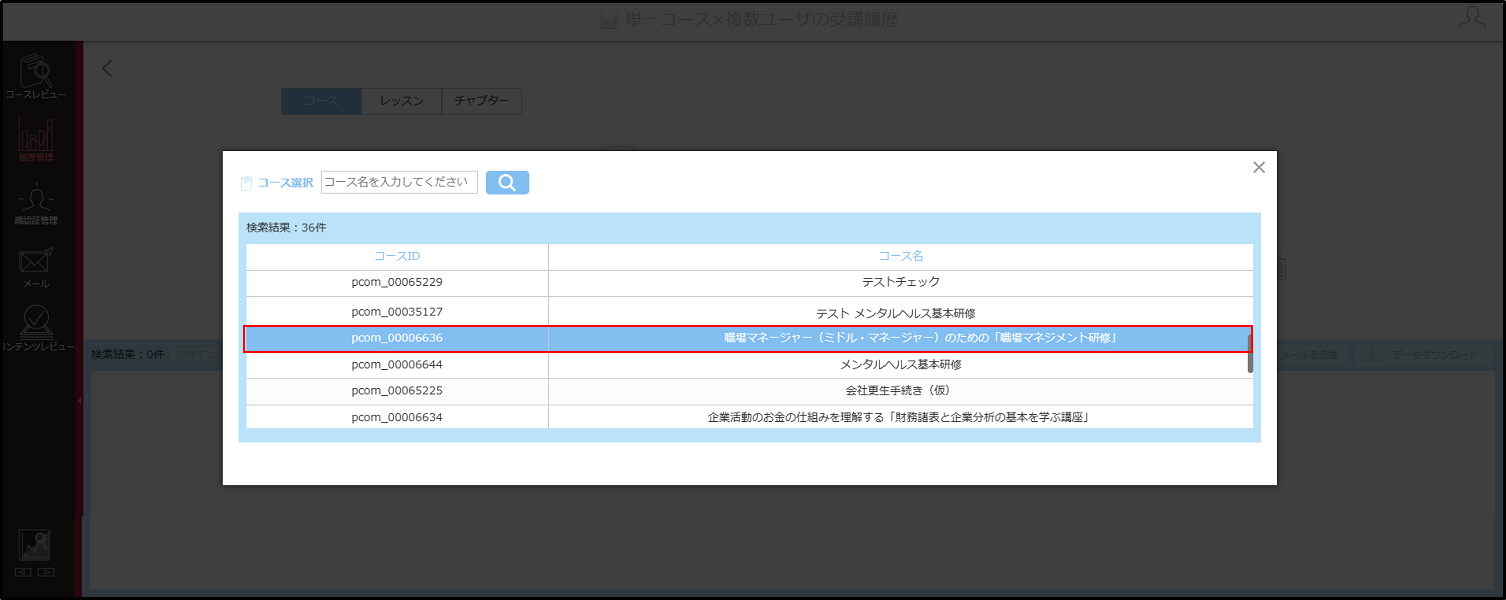Go back with the left chevron

click(108, 69)
